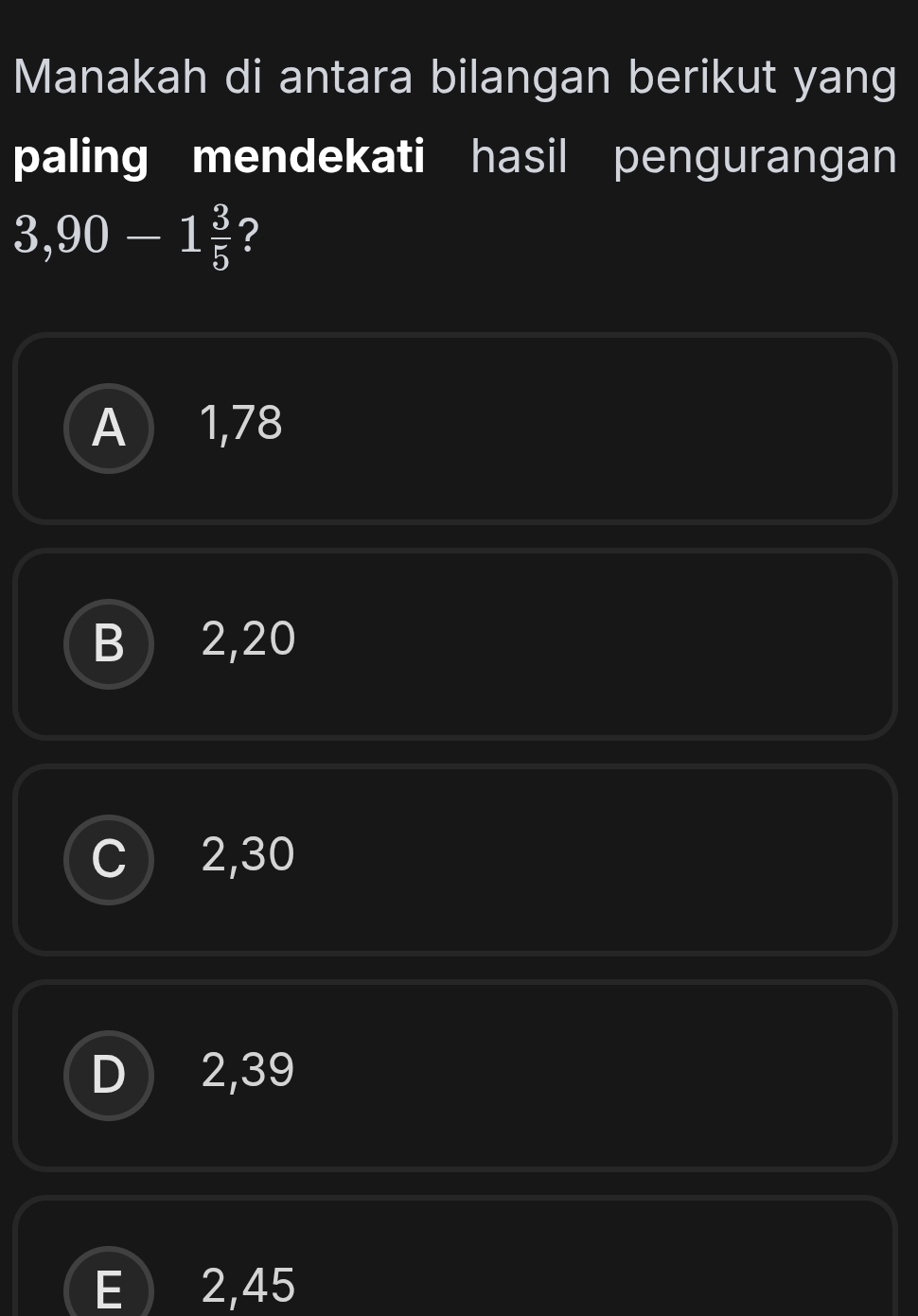
Task: Tap the blank area of option D card
Action: pyautogui.click(x=587, y=1076)
